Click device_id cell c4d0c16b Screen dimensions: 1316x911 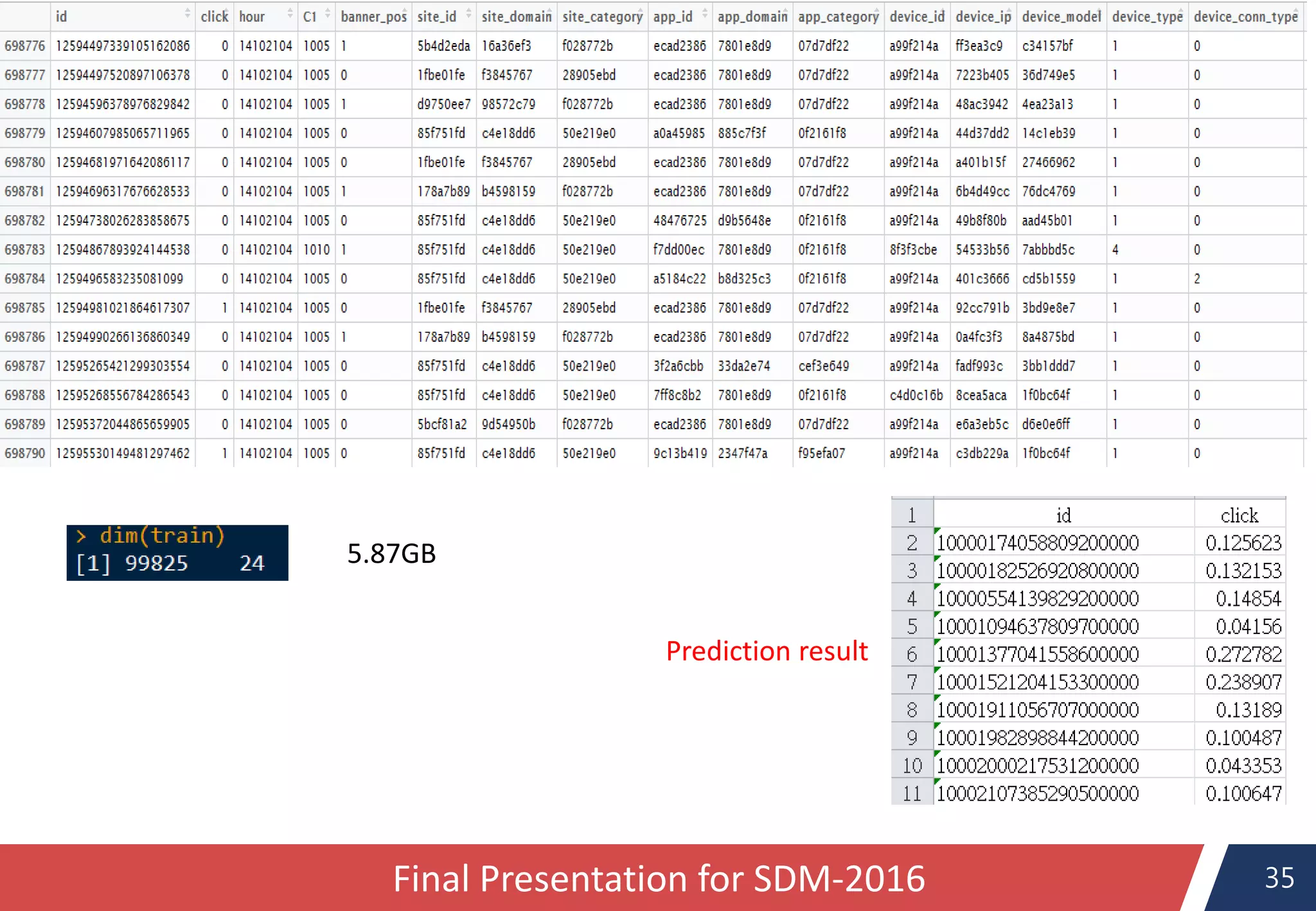coord(916,395)
